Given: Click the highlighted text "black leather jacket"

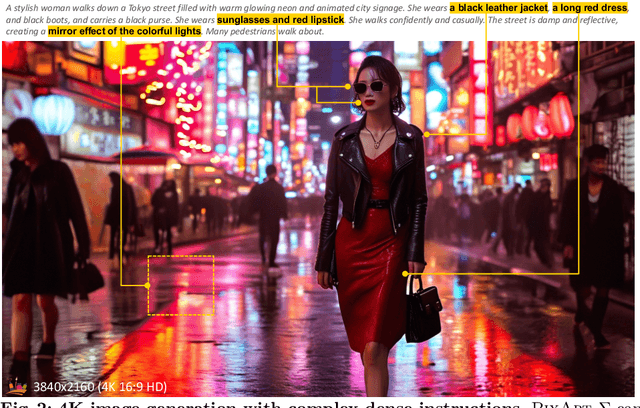Looking at the screenshot, I should coord(499,7).
